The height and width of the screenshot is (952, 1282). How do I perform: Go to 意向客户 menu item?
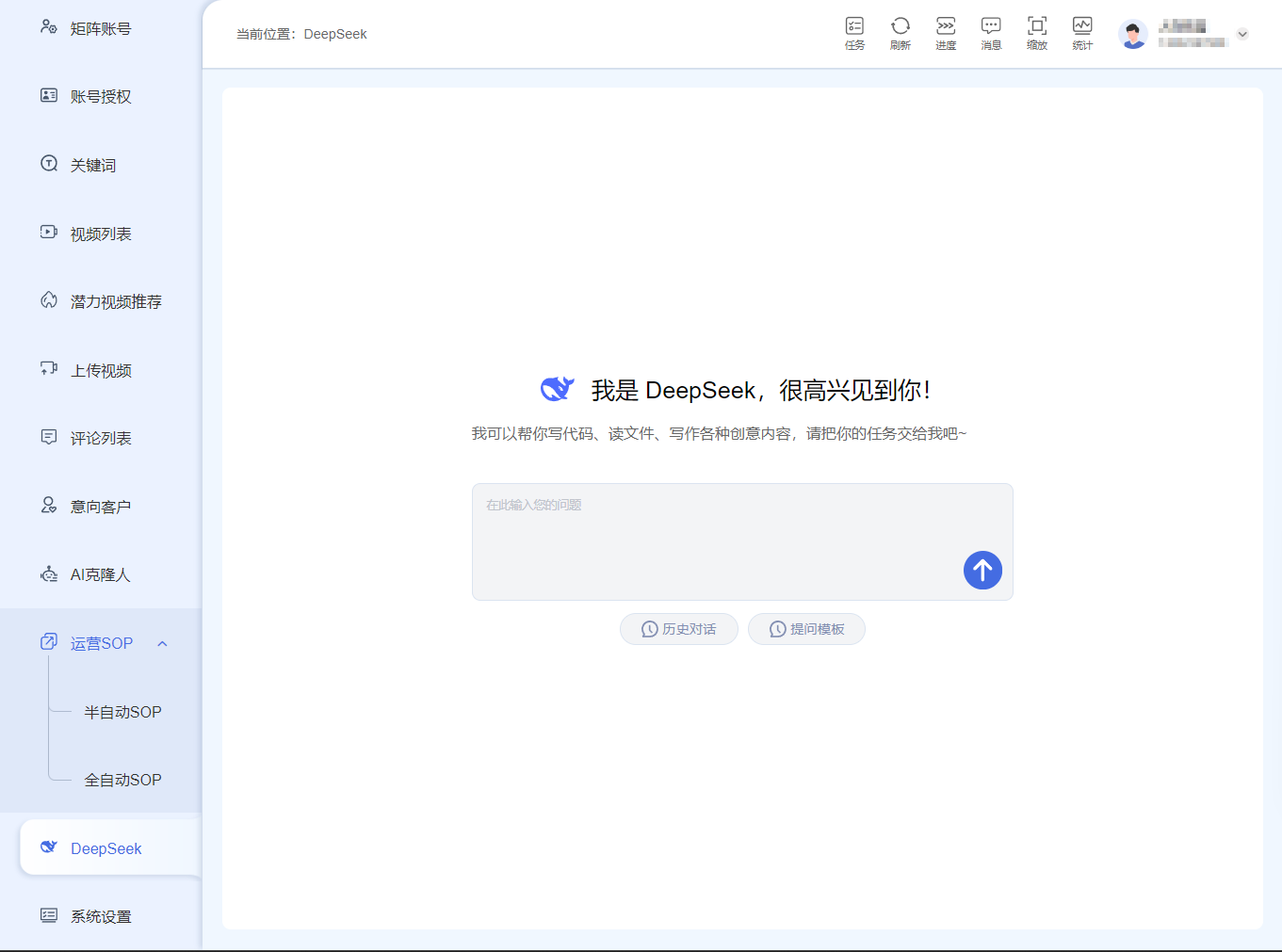coord(101,507)
